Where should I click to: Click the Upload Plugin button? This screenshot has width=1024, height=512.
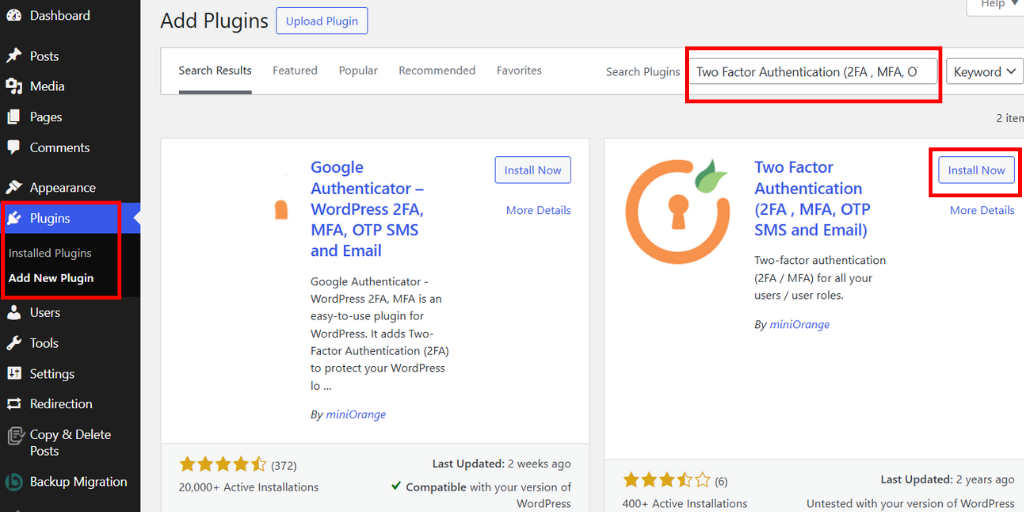tap(322, 21)
